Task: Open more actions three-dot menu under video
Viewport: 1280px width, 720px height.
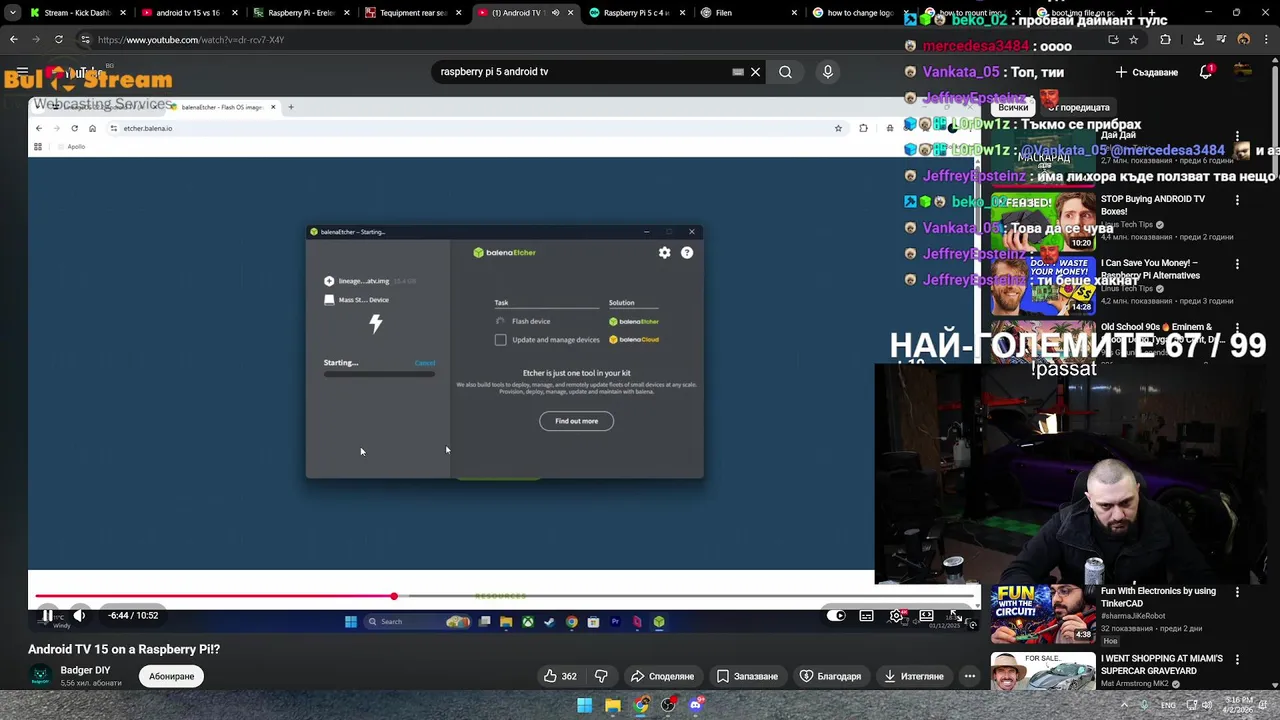Action: (970, 676)
